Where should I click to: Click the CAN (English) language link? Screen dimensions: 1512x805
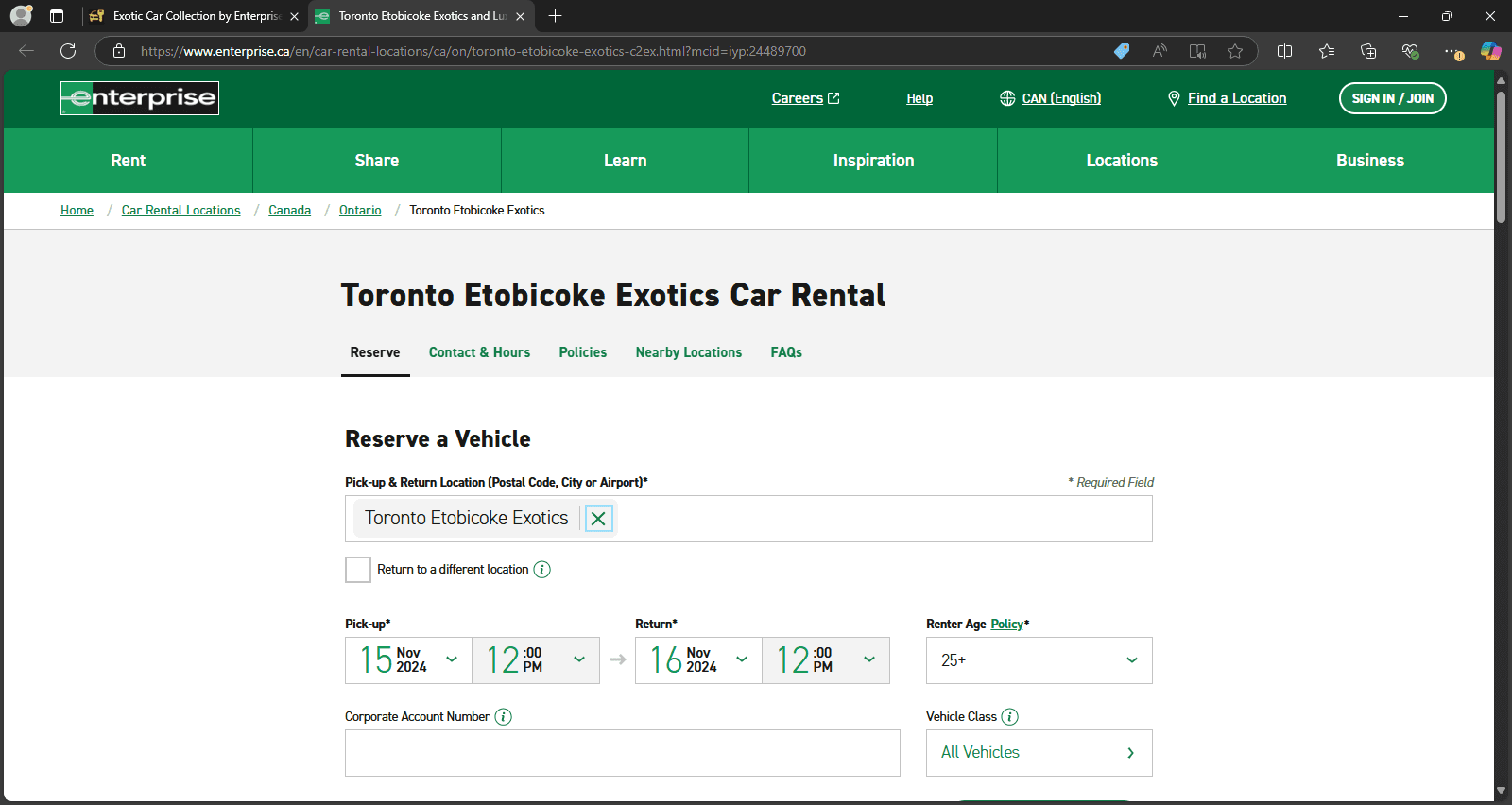click(1061, 98)
